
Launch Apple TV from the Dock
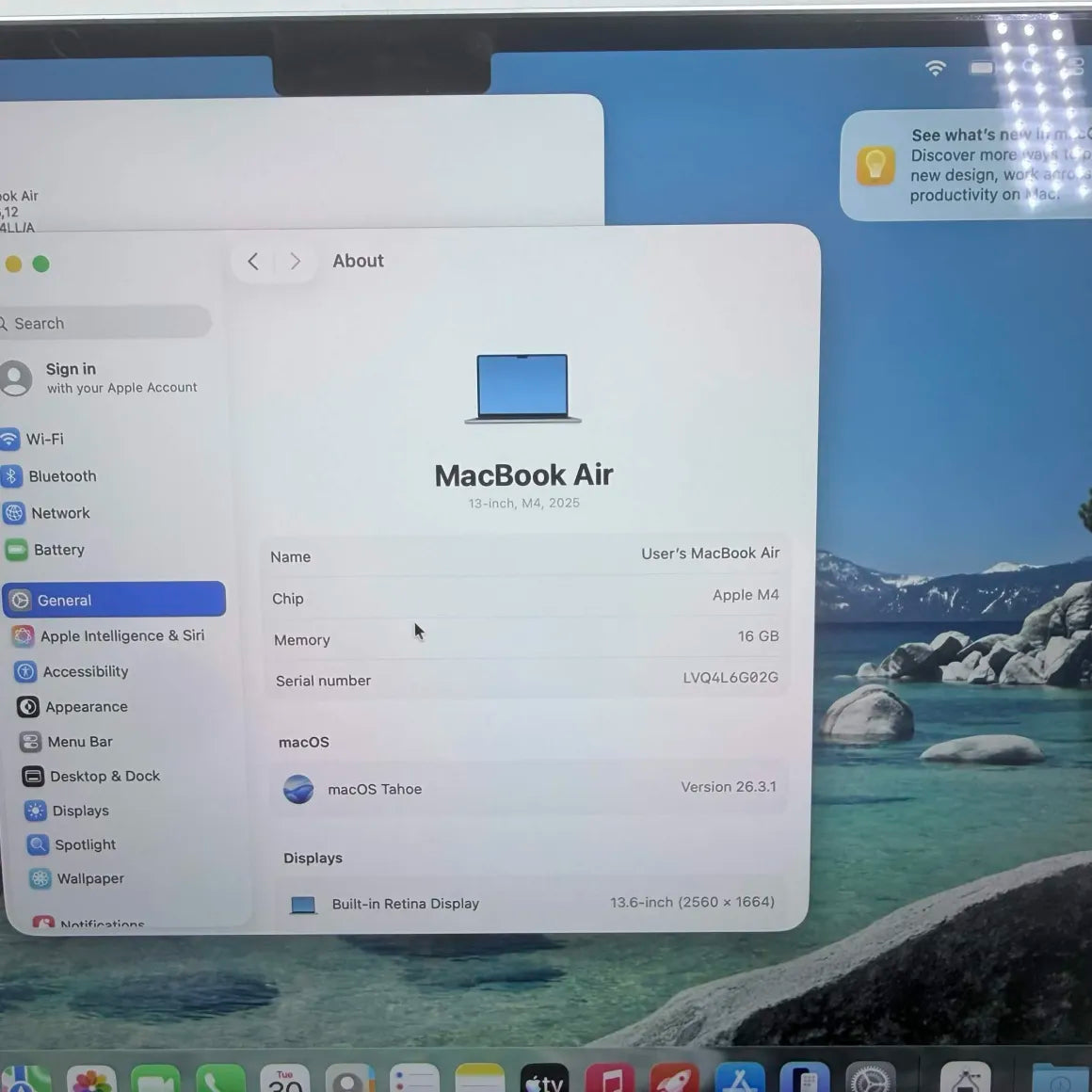point(545,1078)
